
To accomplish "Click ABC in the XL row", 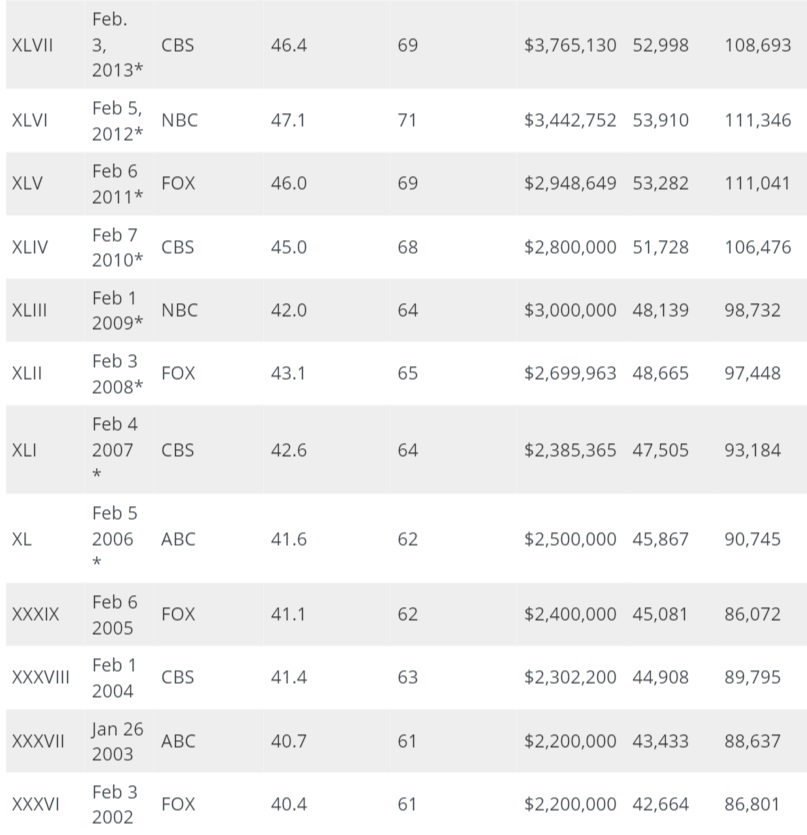I will (178, 539).
